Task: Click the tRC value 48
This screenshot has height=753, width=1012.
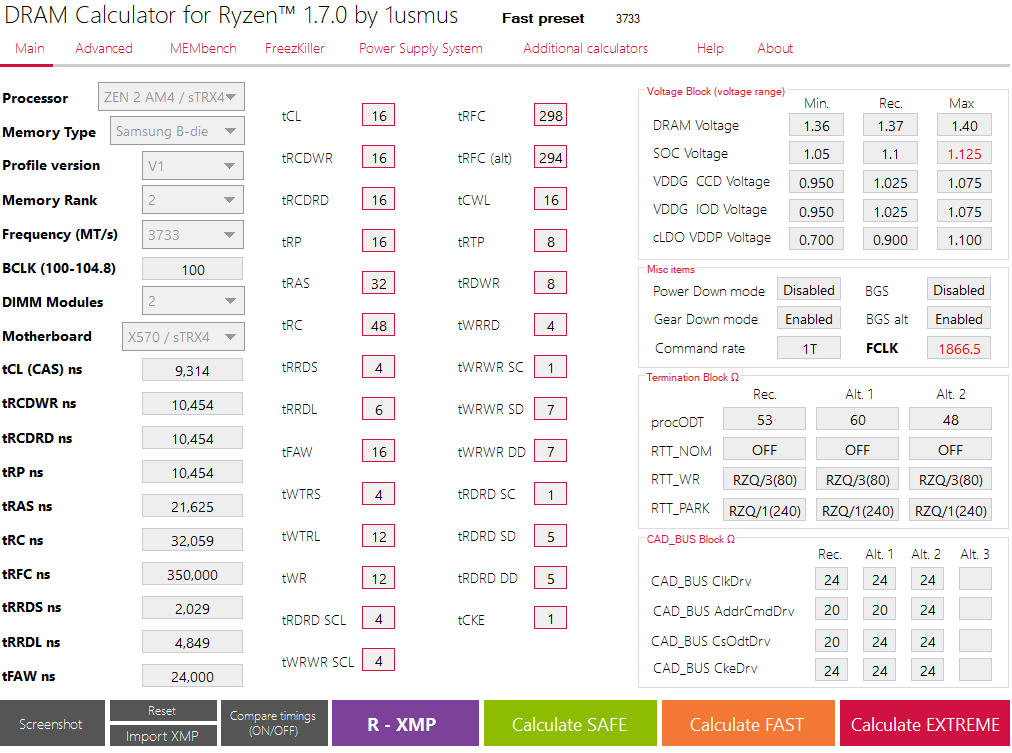Action: coord(379,325)
